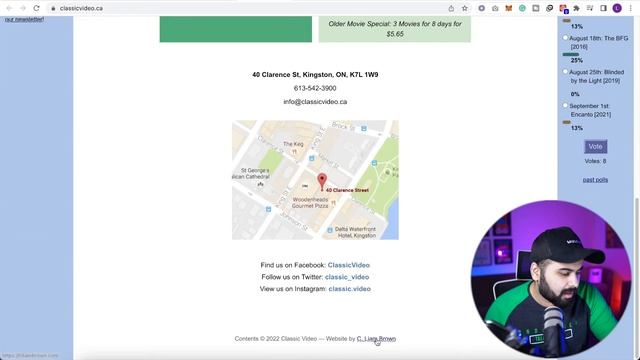Image resolution: width=640 pixels, height=360 pixels.
Task: Click the Older Movie Special banner
Action: click(x=395, y=29)
